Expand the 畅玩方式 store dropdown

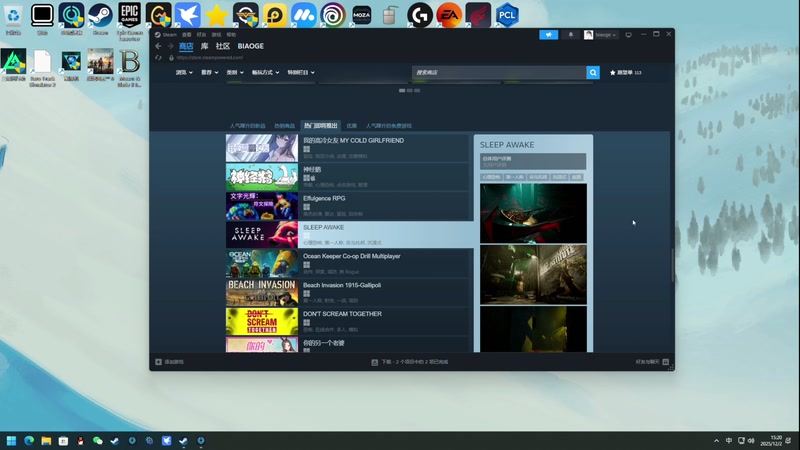pyautogui.click(x=265, y=72)
